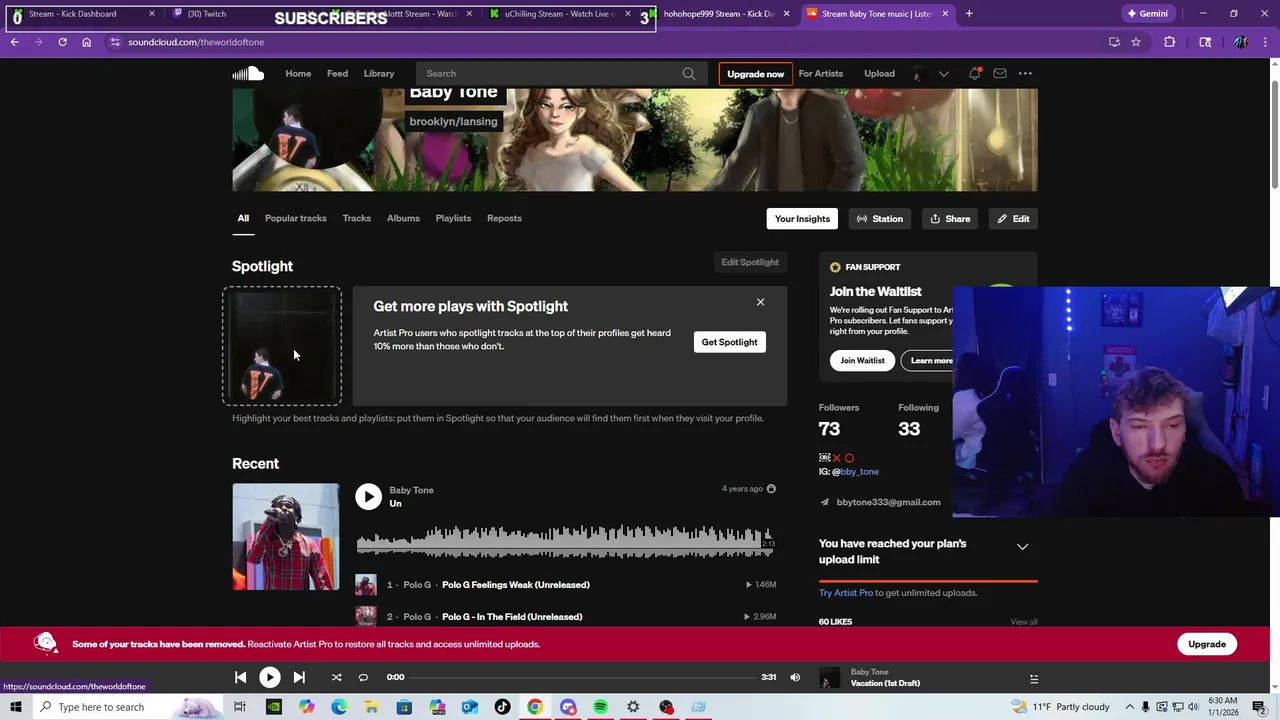Click the profile avatar in header
1280x720 pixels.
click(917, 73)
